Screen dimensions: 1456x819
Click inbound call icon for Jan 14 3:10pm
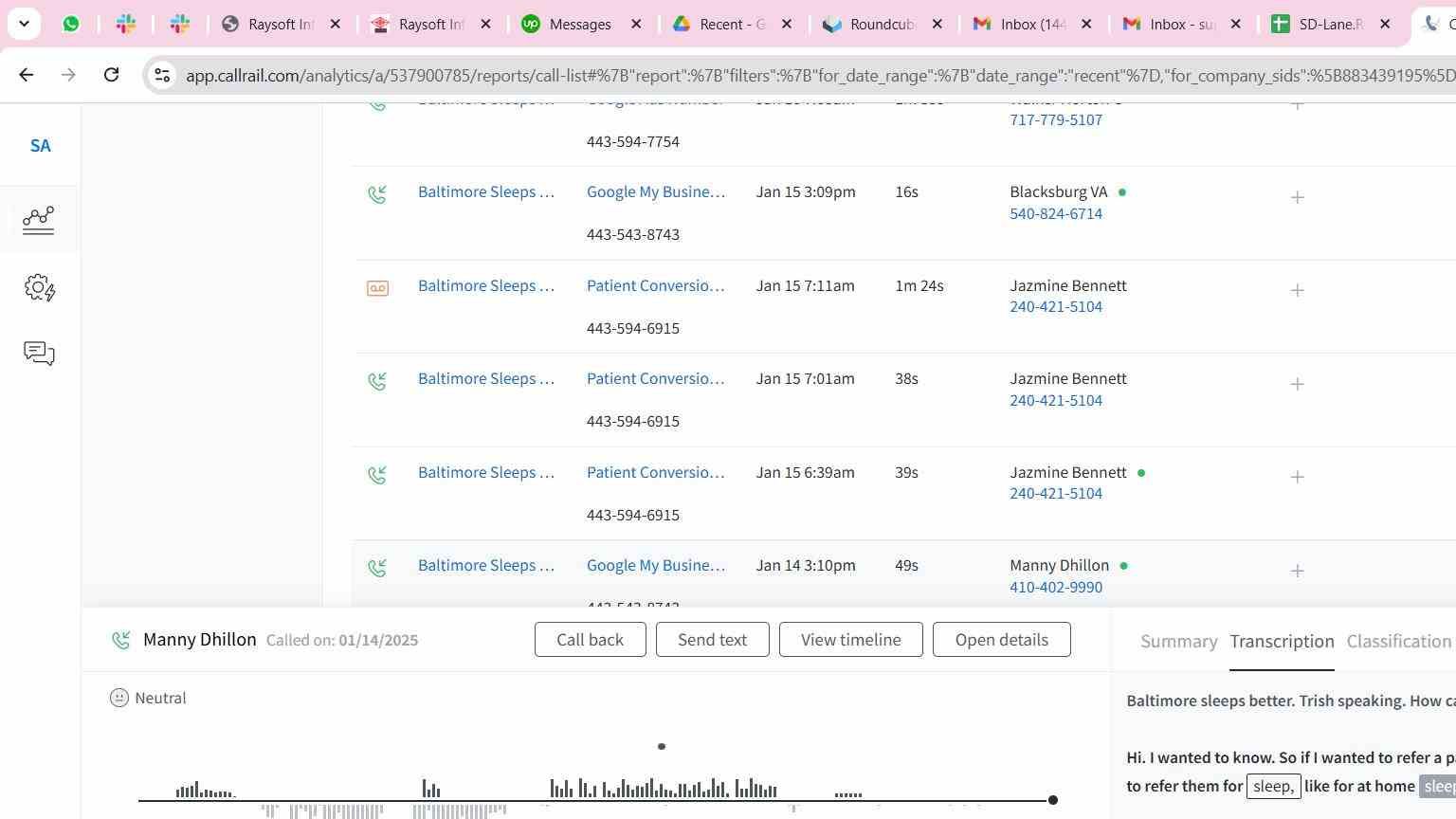tap(377, 568)
